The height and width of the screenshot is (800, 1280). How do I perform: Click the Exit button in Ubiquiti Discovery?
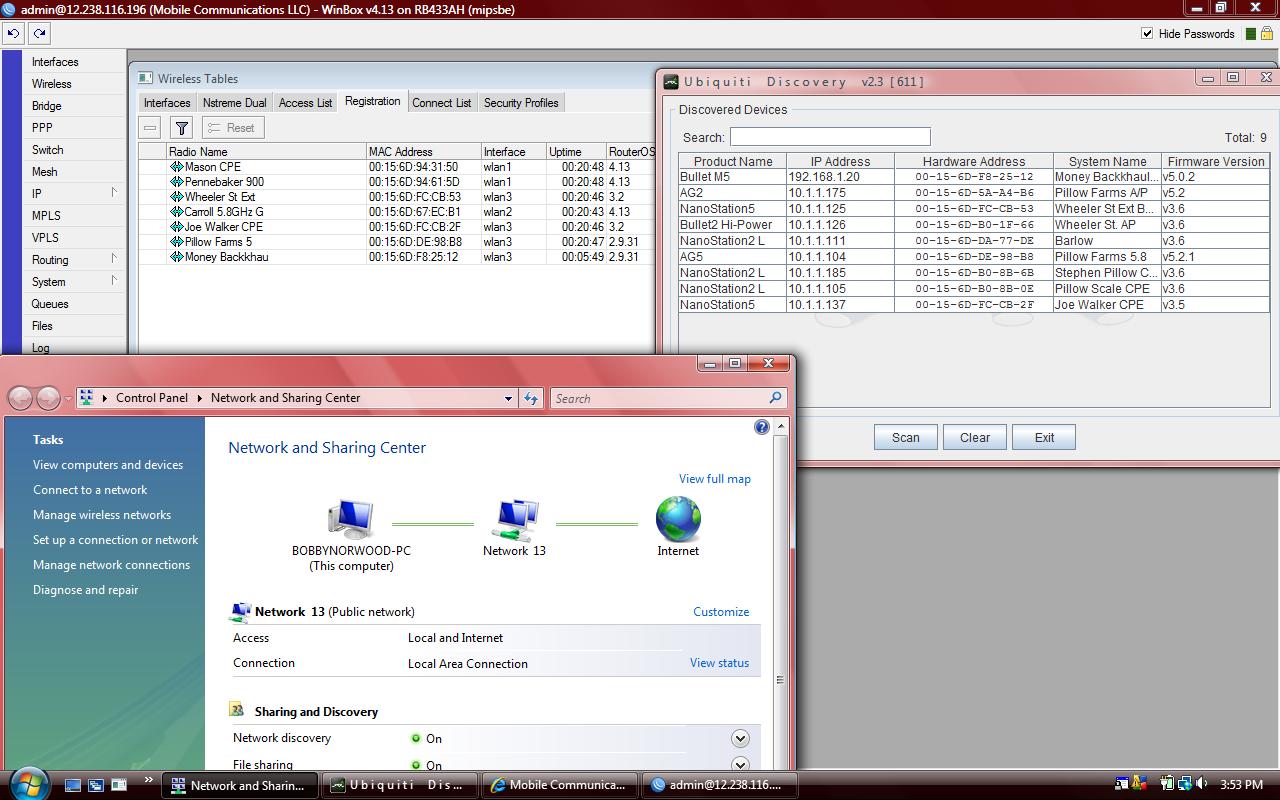pyautogui.click(x=1044, y=437)
